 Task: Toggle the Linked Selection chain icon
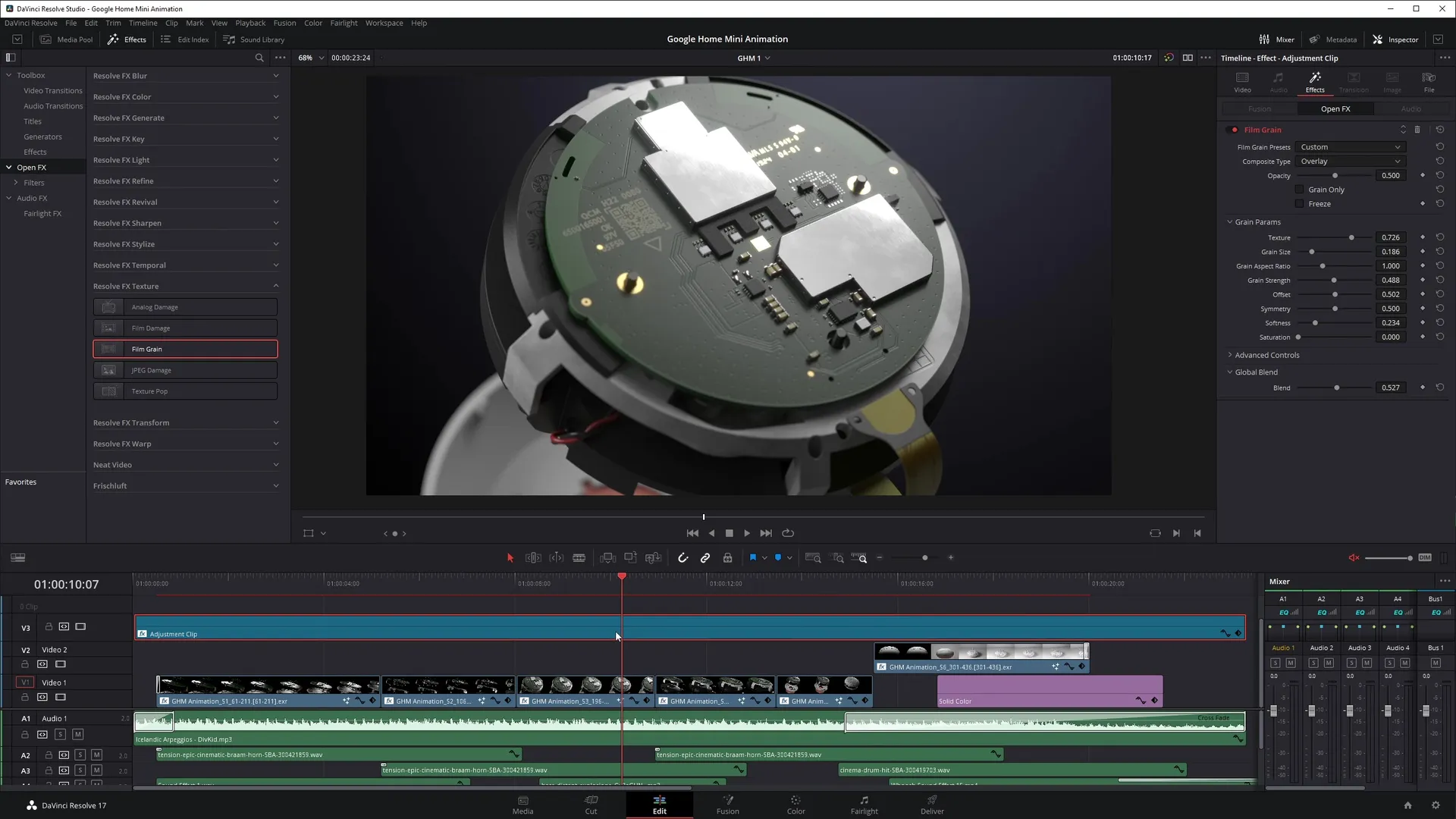pyautogui.click(x=705, y=558)
